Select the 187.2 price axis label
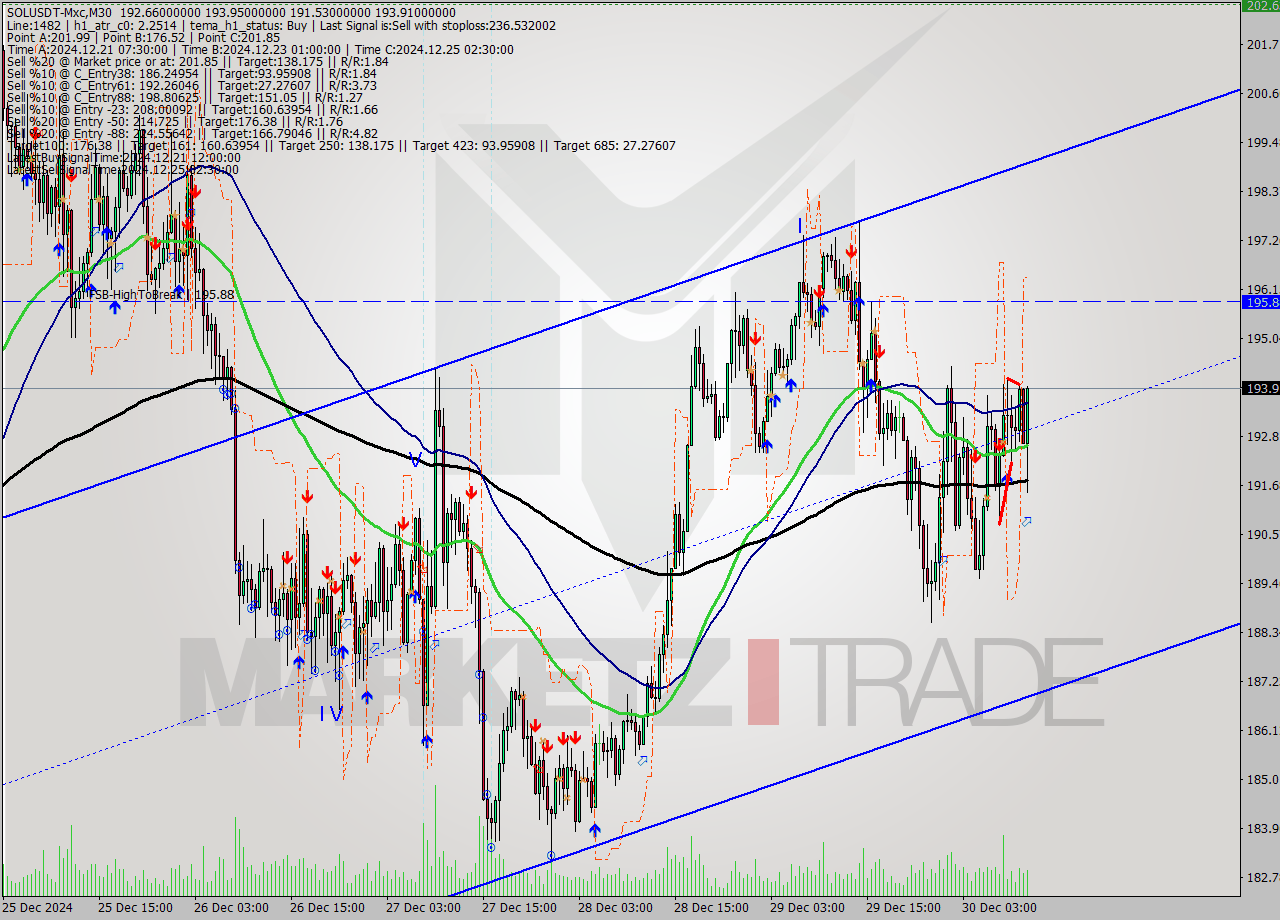This screenshot has width=1280, height=920. 1262,681
